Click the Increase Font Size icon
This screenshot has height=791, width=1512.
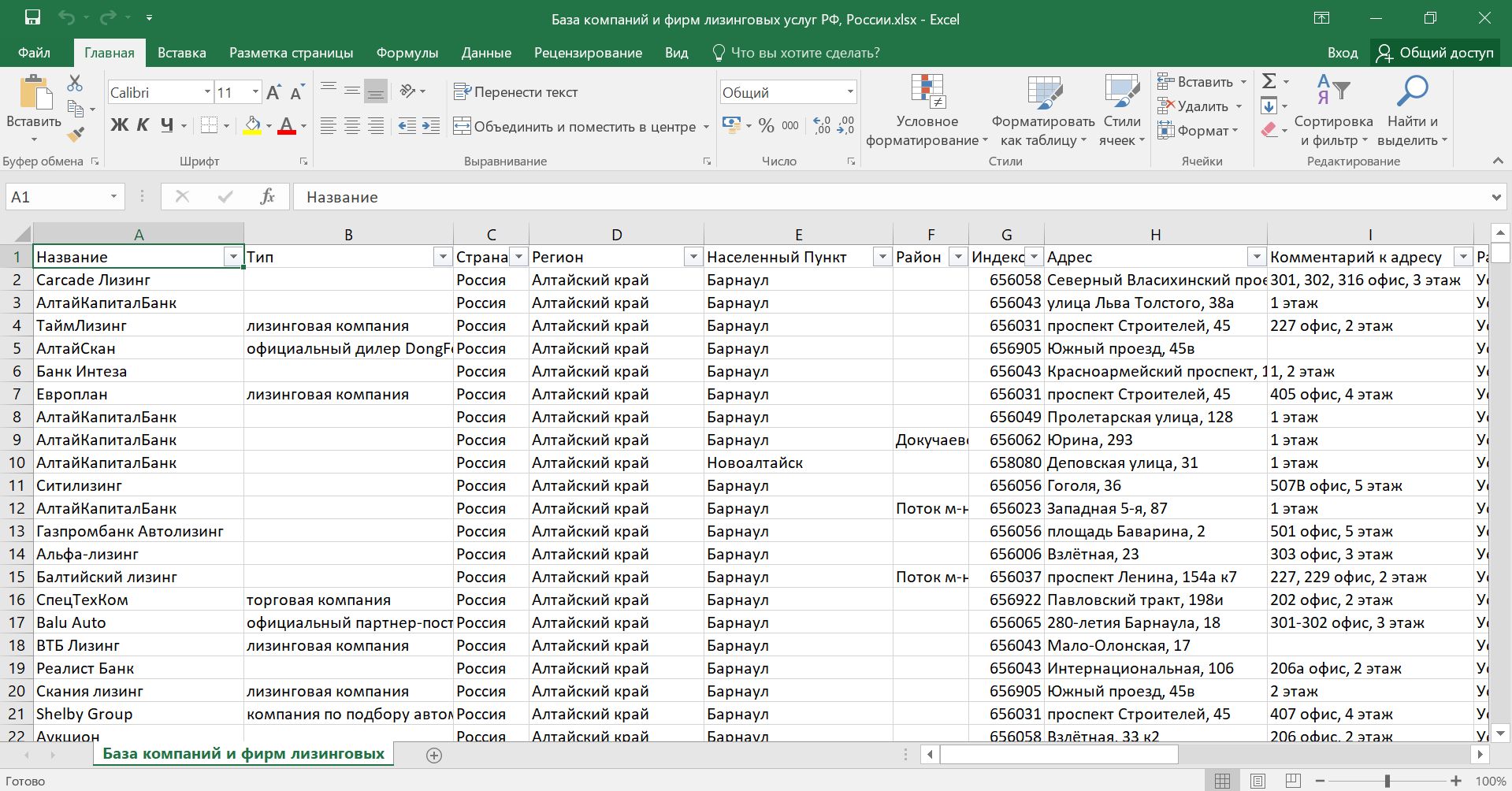[273, 93]
